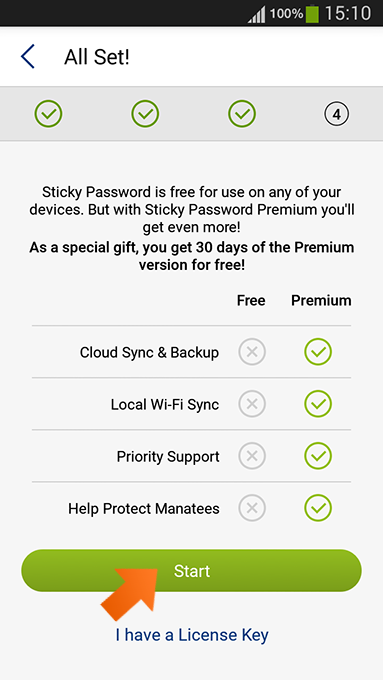
Task: Click the third completed step checkmark
Action: (242, 114)
